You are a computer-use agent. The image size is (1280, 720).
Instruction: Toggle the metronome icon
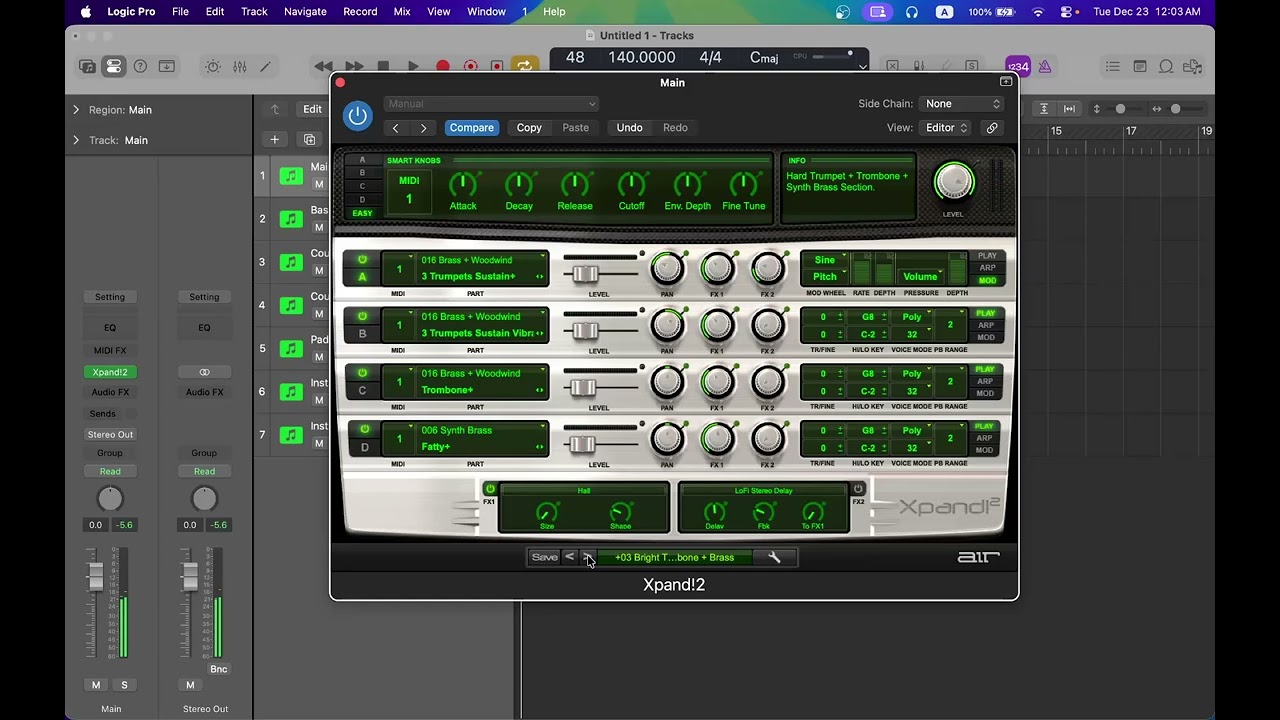(1044, 67)
